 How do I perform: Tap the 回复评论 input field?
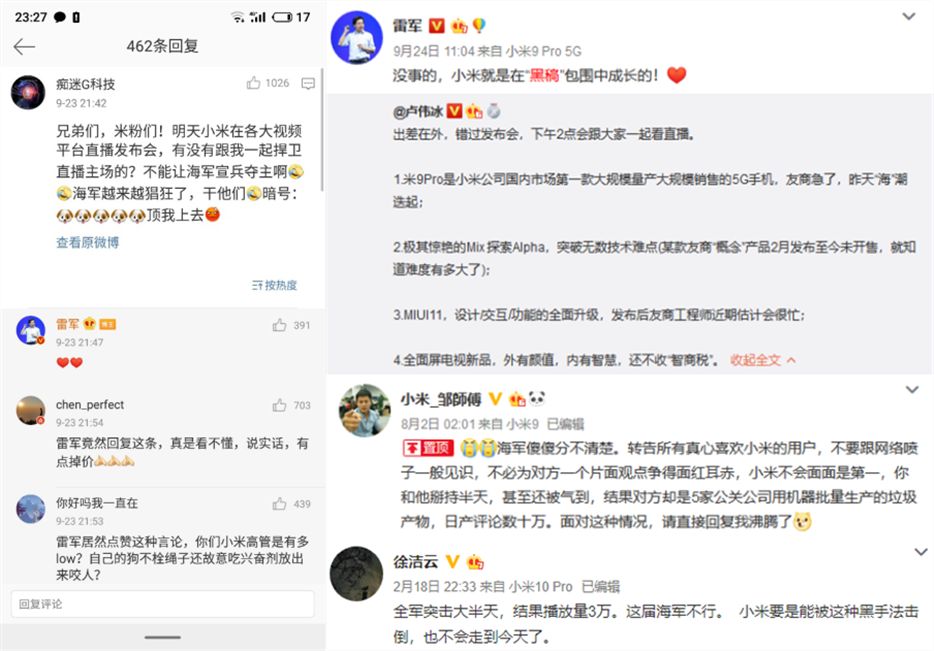pyautogui.click(x=163, y=604)
